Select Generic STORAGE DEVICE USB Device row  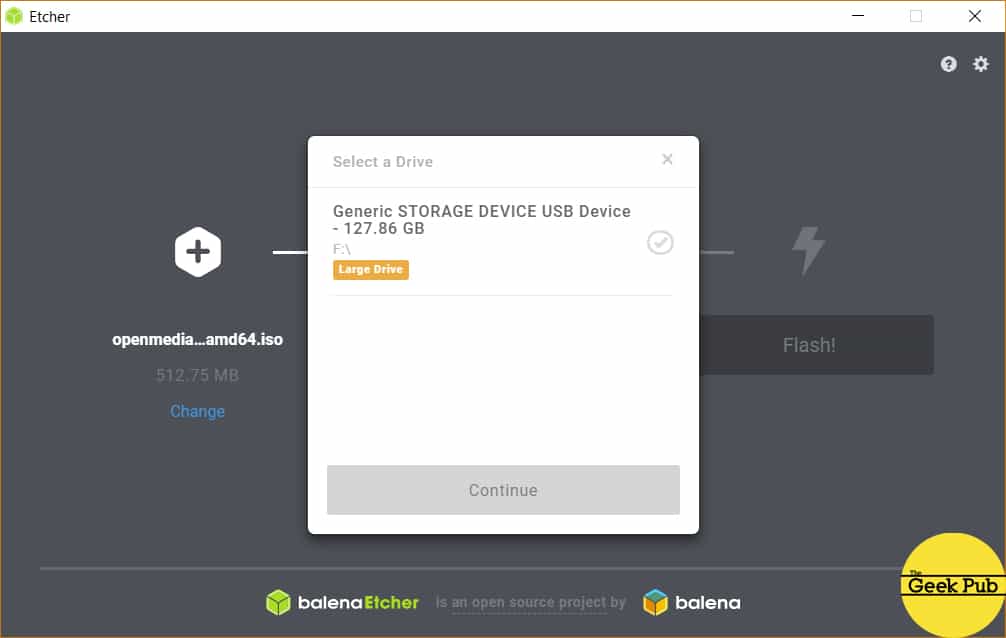pyautogui.click(x=502, y=243)
